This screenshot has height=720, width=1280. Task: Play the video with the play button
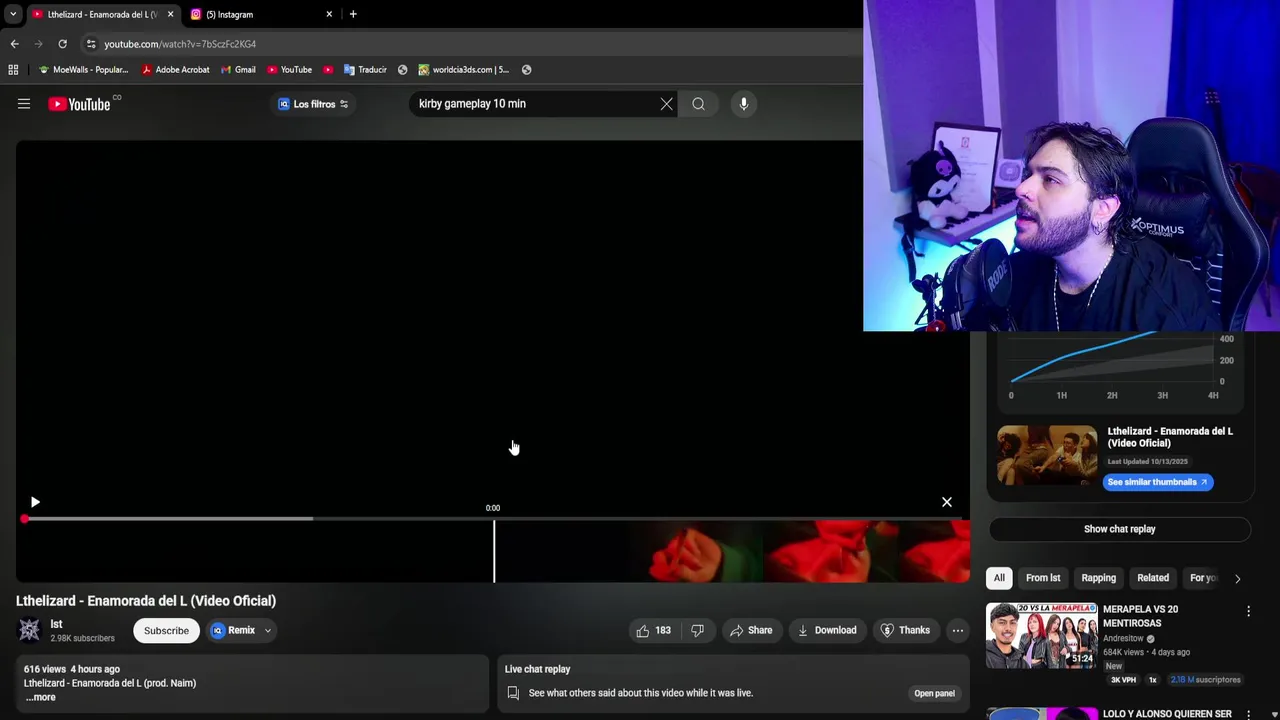tap(35, 502)
